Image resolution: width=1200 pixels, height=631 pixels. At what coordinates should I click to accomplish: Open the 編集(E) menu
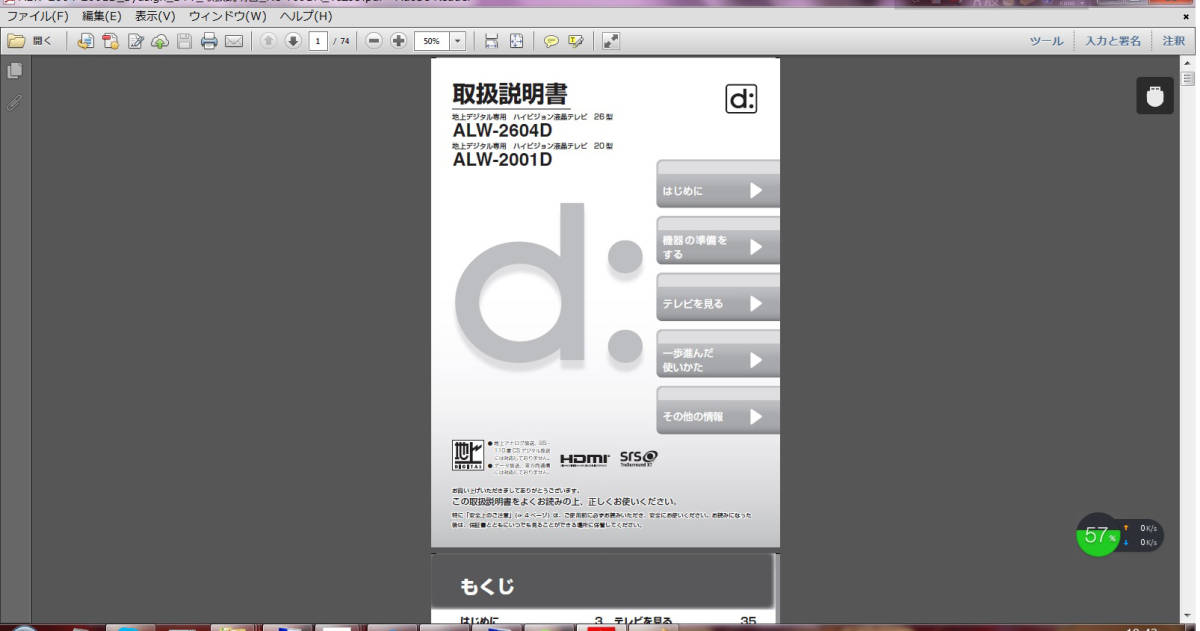(x=101, y=16)
